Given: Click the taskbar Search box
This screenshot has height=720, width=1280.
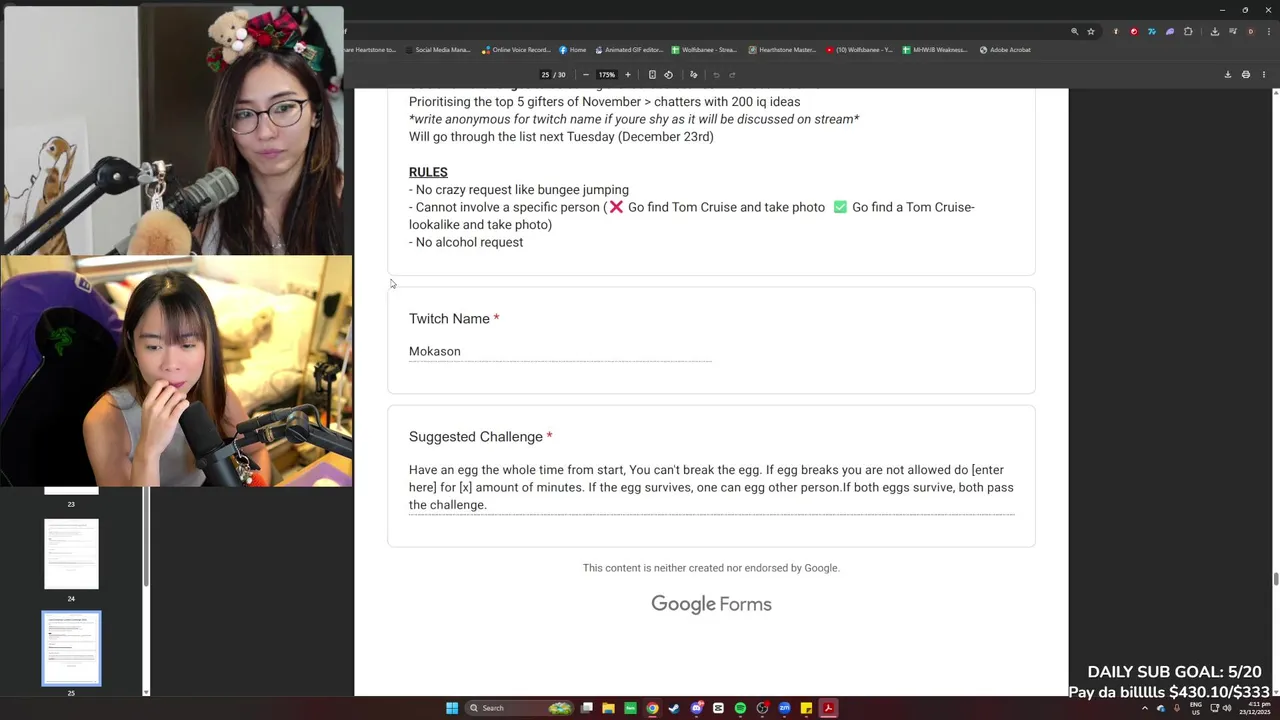Looking at the screenshot, I should [520, 708].
